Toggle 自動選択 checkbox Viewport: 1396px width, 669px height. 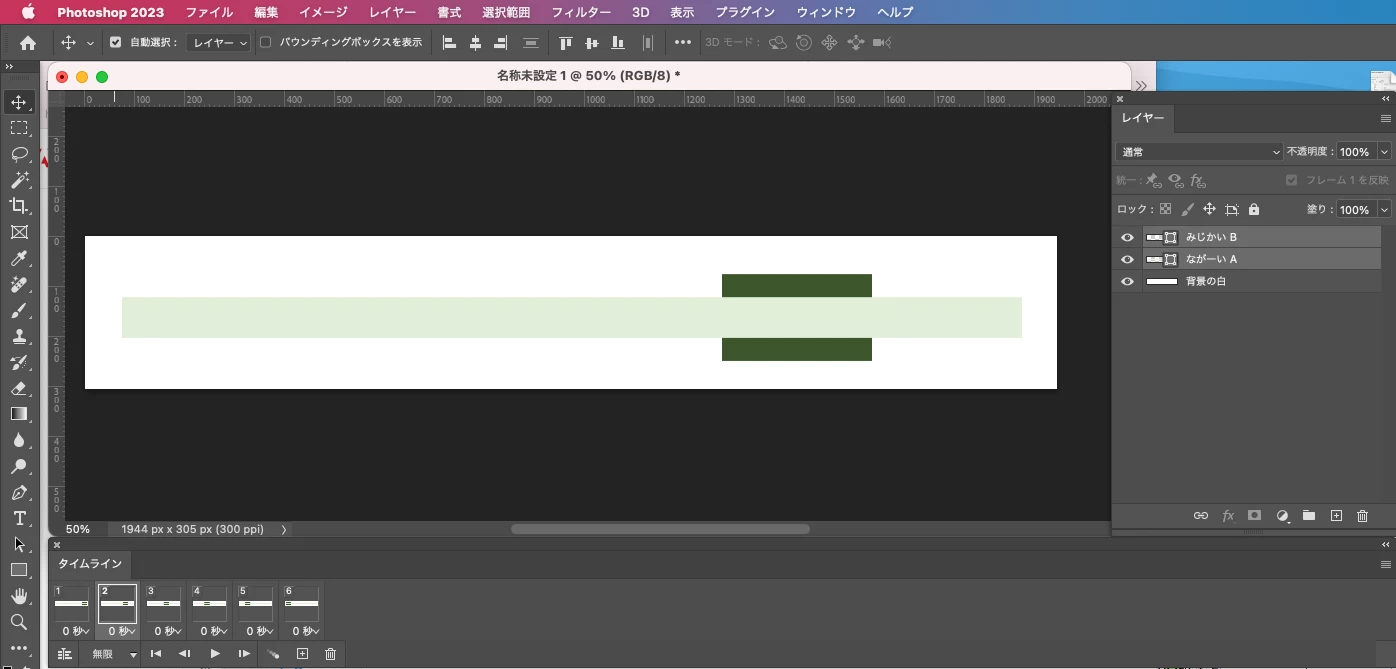point(116,43)
